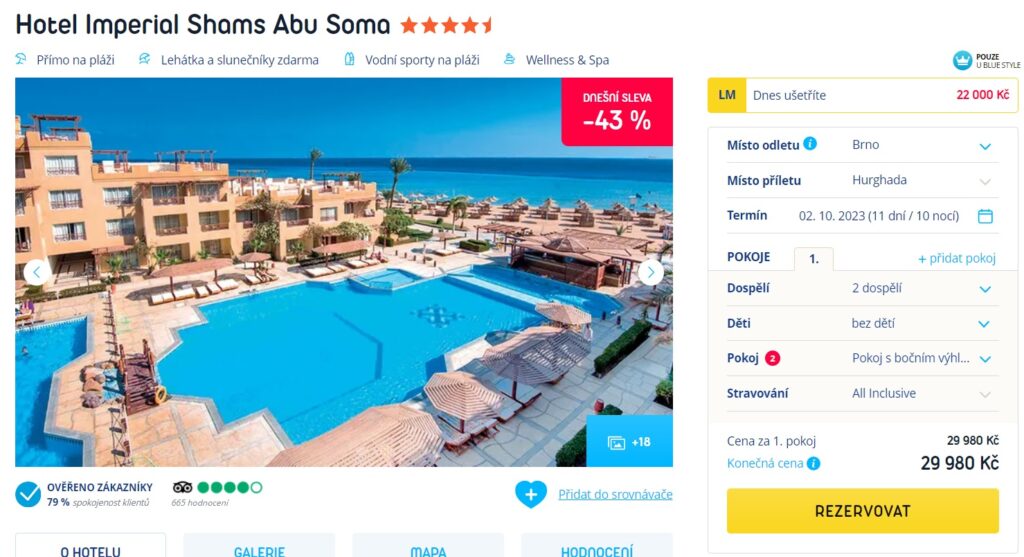Click the info icon beside Místo odletu
The width and height of the screenshot is (1024, 557).
[810, 144]
